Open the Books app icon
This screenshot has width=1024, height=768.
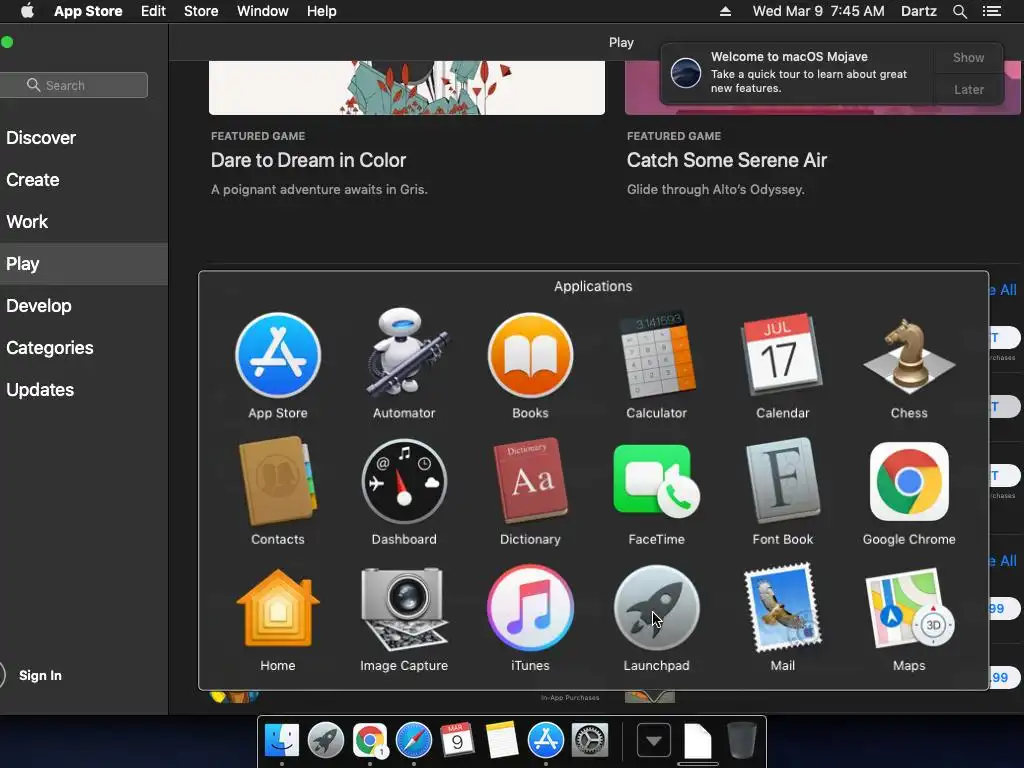(x=530, y=355)
